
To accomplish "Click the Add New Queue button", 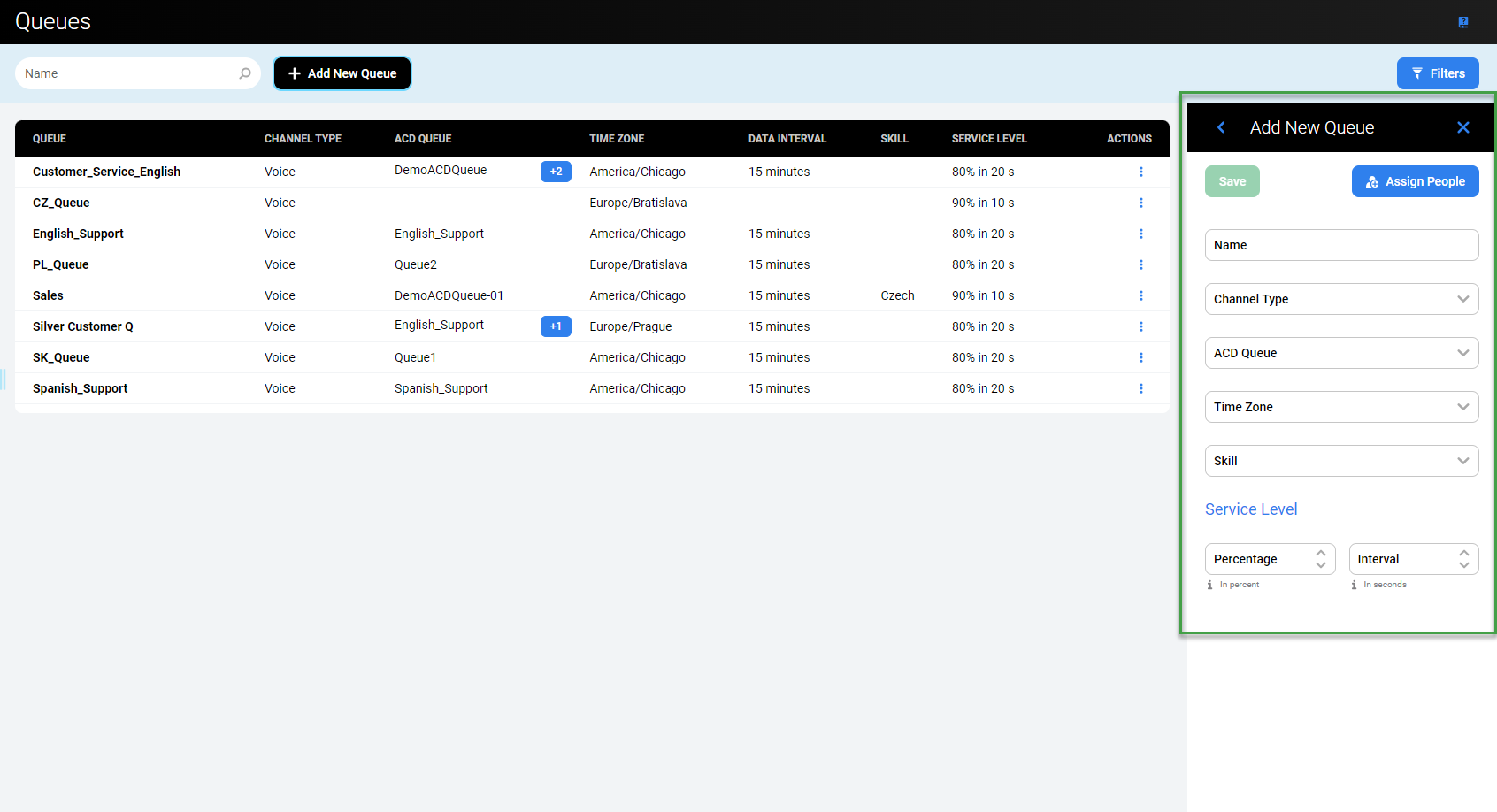I will pyautogui.click(x=342, y=73).
